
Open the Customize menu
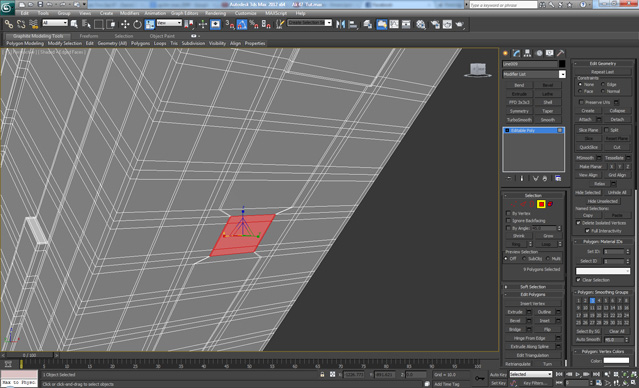[x=246, y=13]
